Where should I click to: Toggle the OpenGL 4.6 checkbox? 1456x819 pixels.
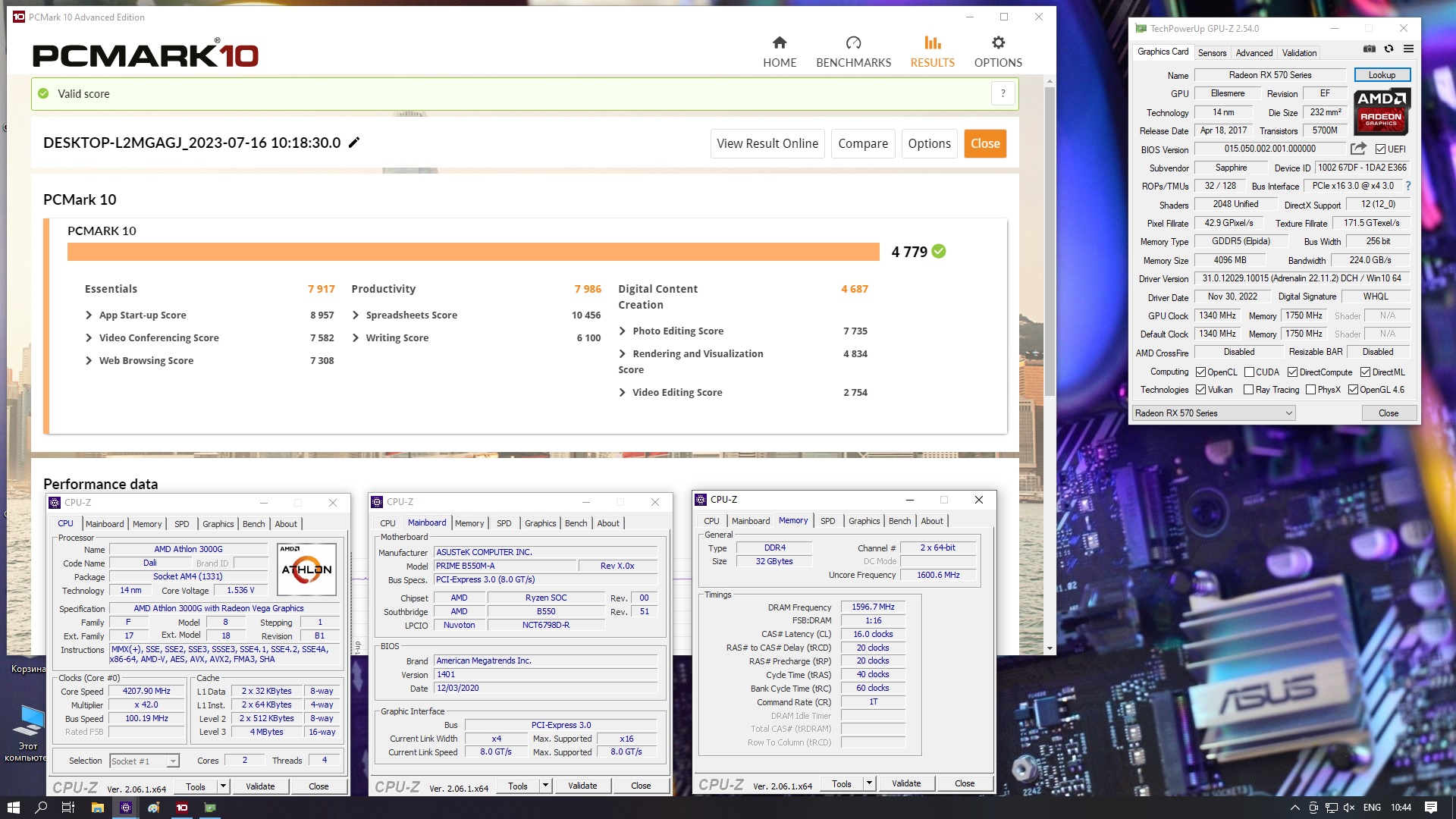[x=1353, y=390]
